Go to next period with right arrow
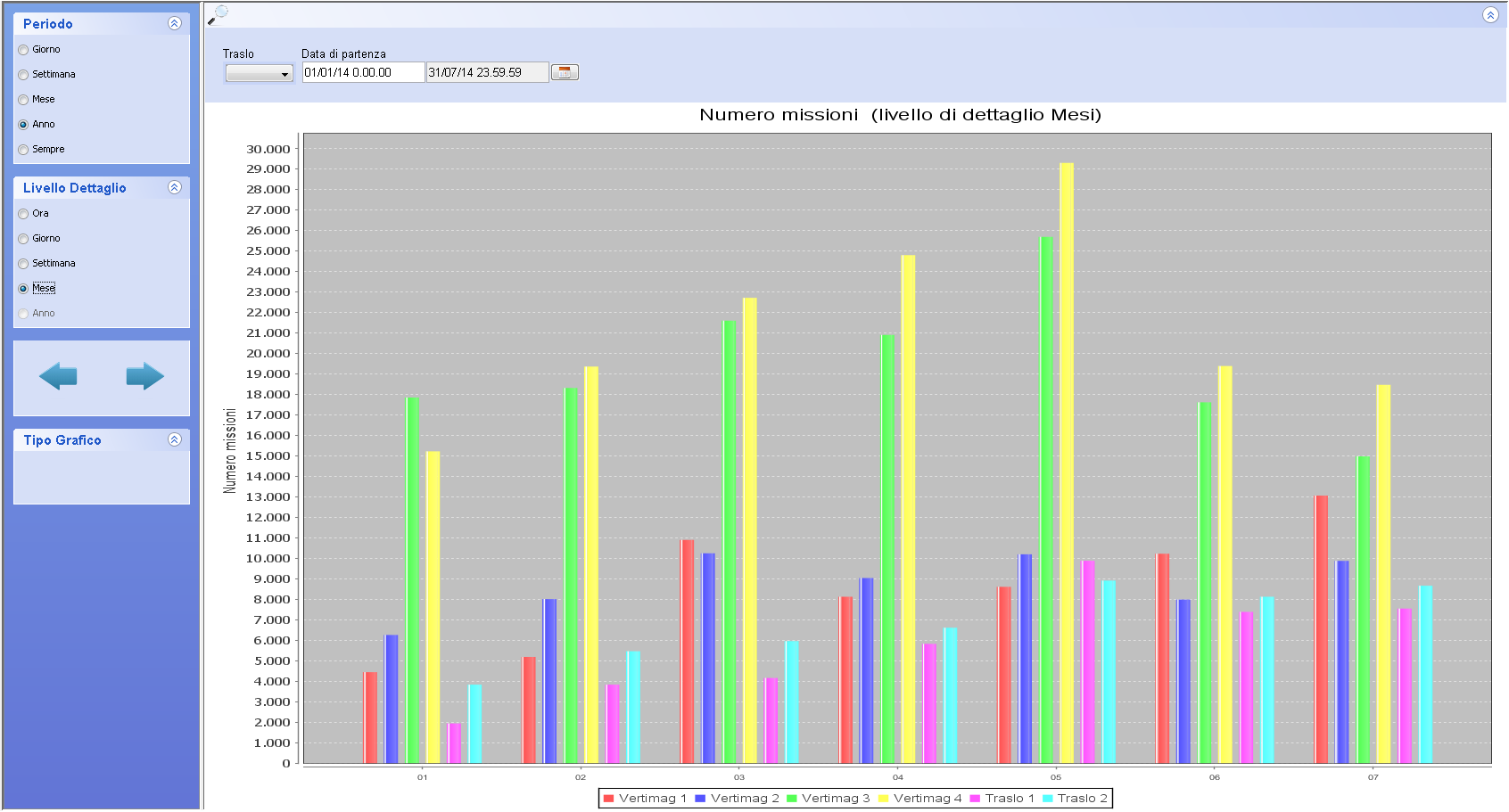The width and height of the screenshot is (1509, 812). [144, 376]
